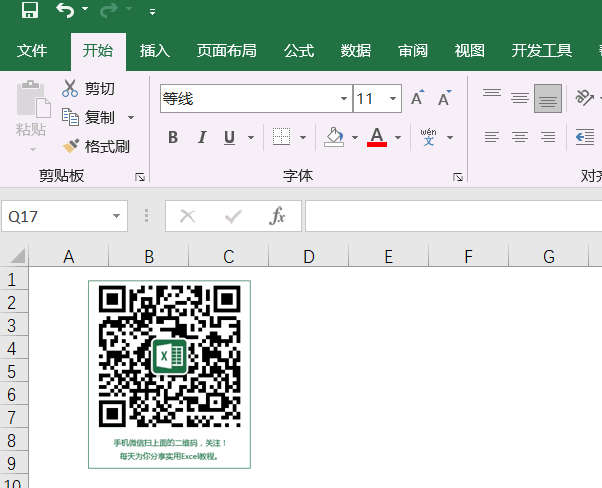Click the Decrease Font Size icon
Viewport: 602px width, 488px height.
(445, 98)
